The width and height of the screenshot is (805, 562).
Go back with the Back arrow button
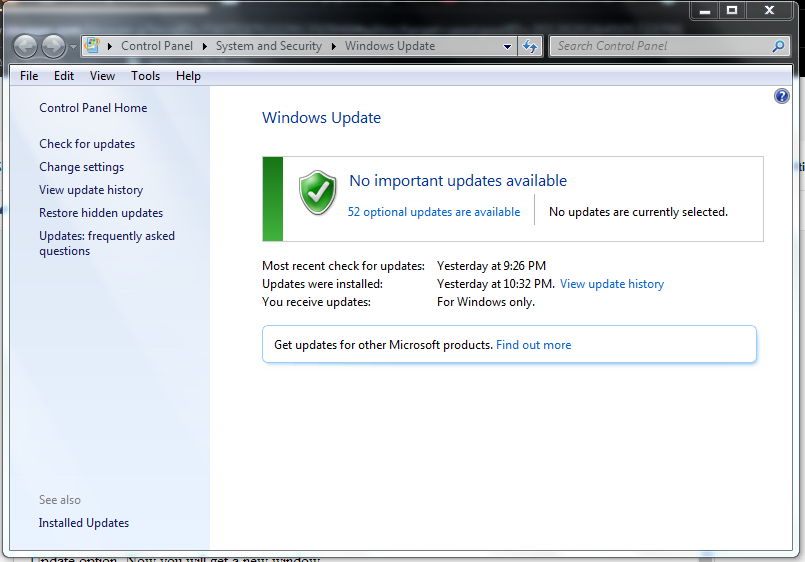pyautogui.click(x=25, y=47)
